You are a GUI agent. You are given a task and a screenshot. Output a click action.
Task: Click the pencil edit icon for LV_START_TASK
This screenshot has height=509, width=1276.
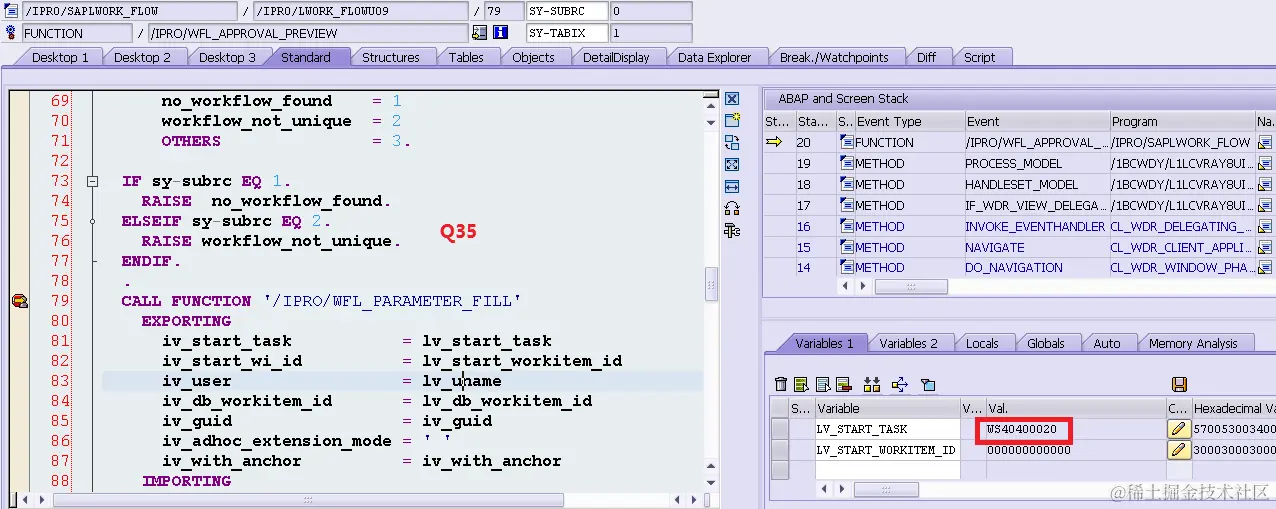click(x=1178, y=429)
